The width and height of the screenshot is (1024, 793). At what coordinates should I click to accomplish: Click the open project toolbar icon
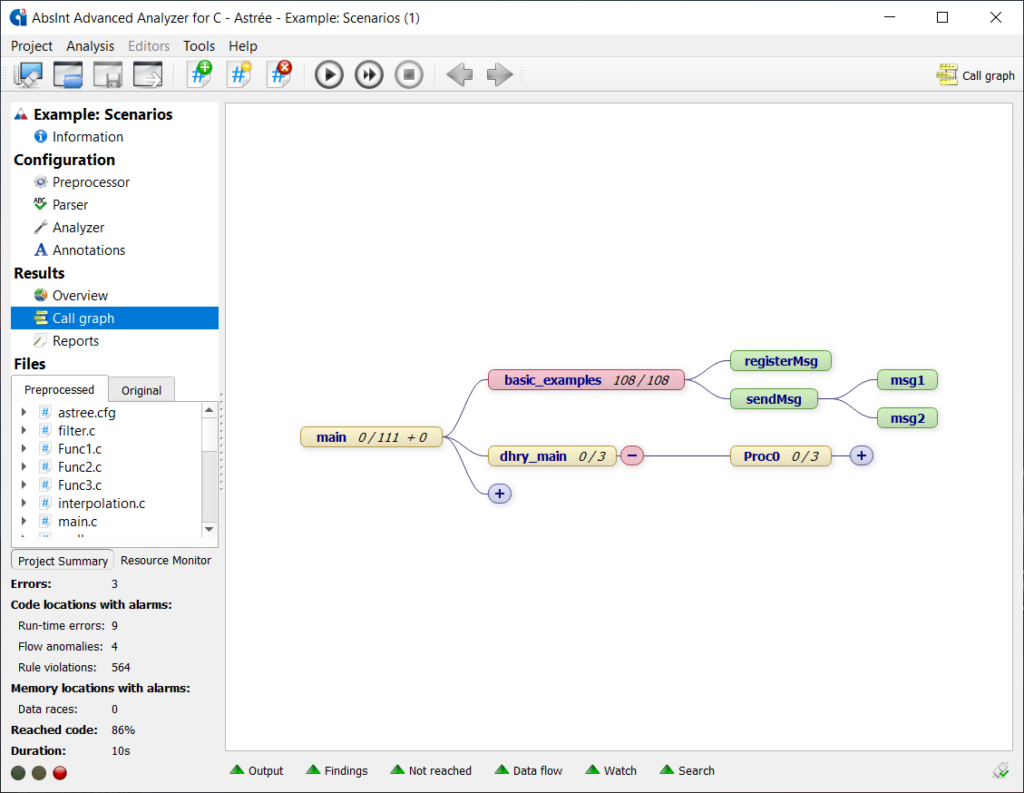[x=68, y=74]
